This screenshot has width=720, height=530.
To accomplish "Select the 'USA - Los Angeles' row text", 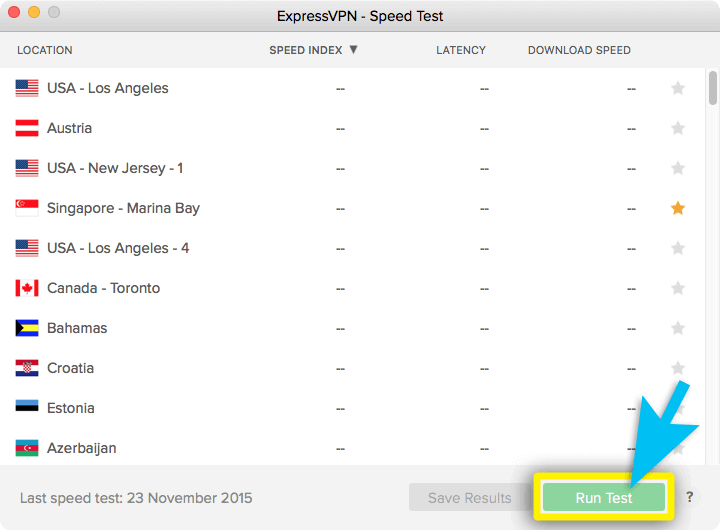I will (108, 88).
